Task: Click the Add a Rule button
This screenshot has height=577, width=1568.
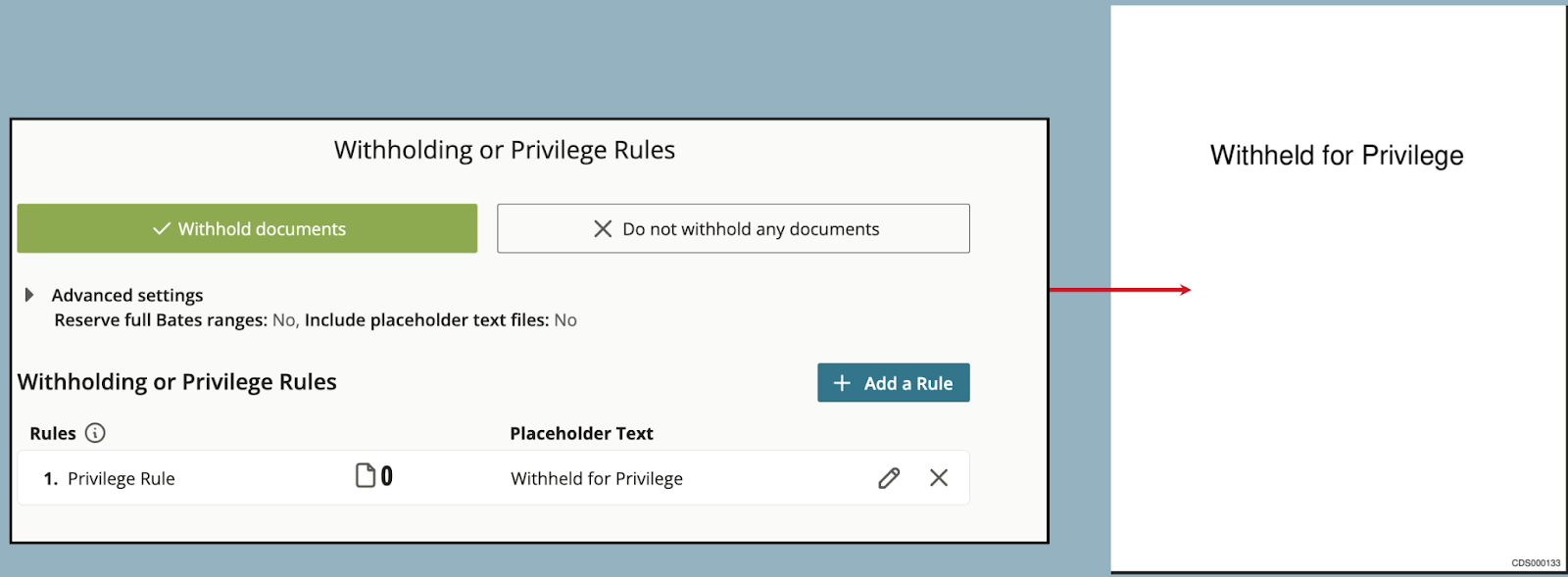Action: [892, 382]
